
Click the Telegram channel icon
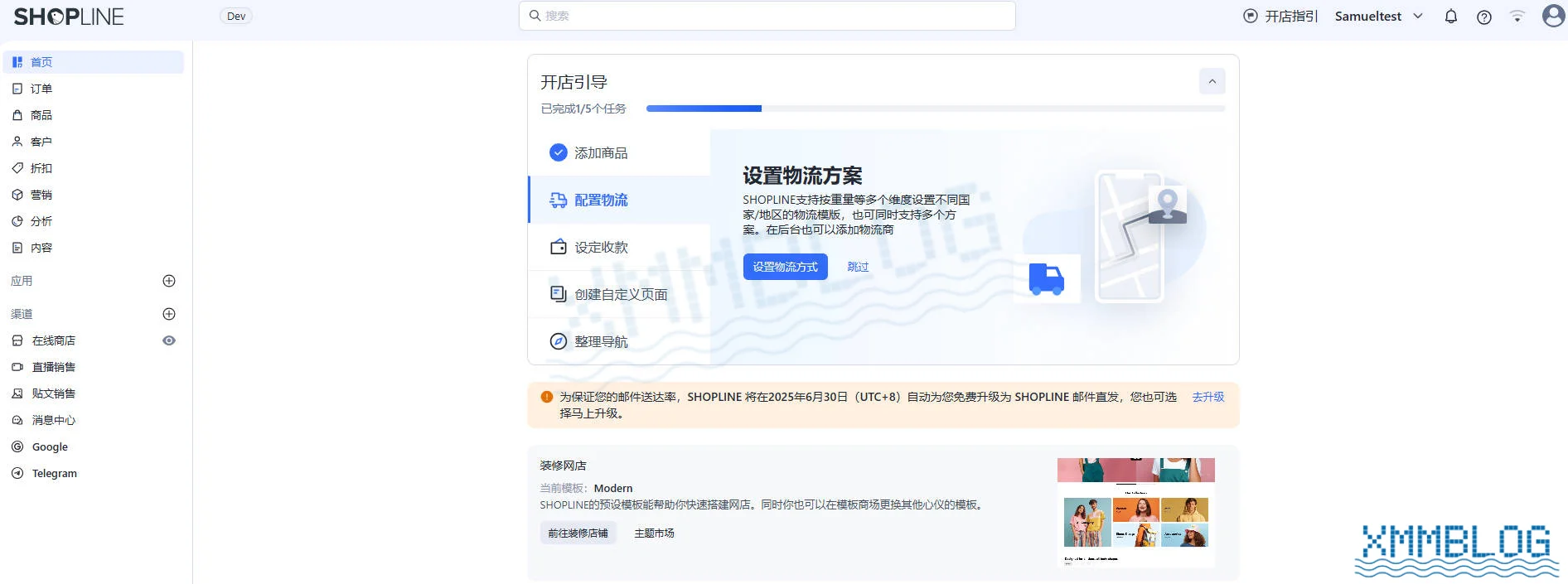tap(17, 473)
